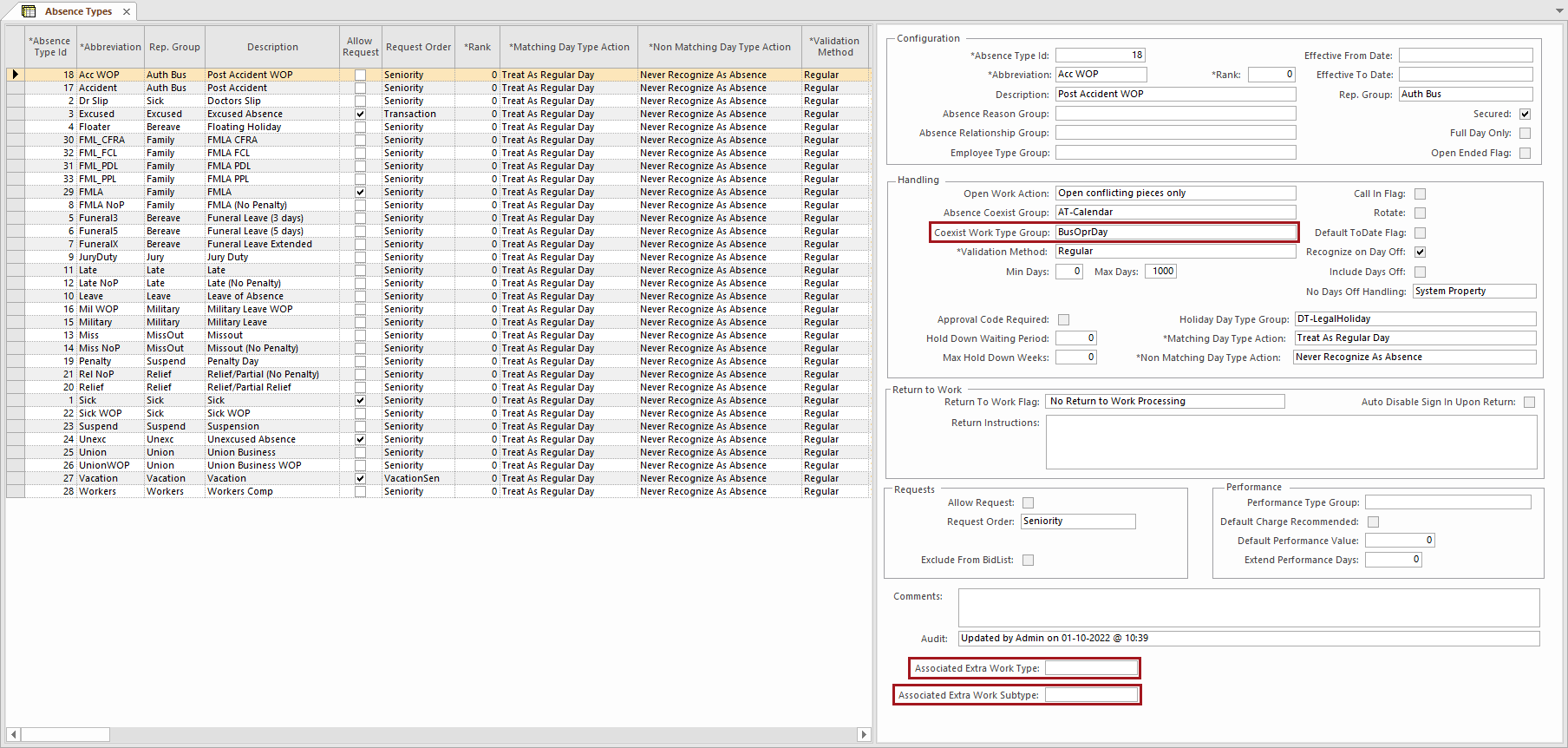Image resolution: width=1568 pixels, height=748 pixels.
Task: Uncheck the Secured checkbox
Action: tap(1525, 114)
